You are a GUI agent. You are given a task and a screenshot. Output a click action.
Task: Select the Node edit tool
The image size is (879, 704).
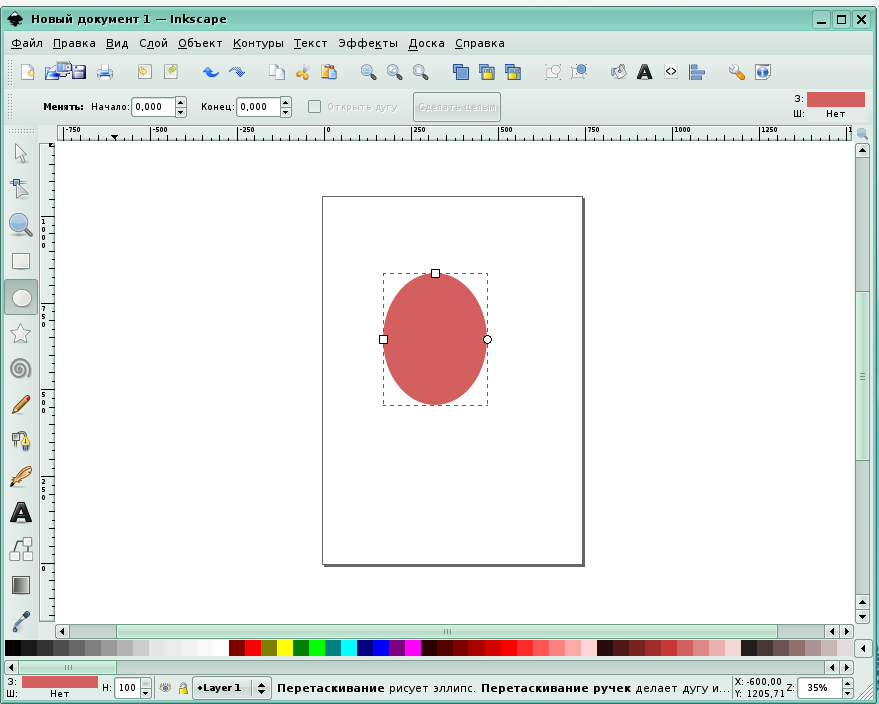point(20,189)
